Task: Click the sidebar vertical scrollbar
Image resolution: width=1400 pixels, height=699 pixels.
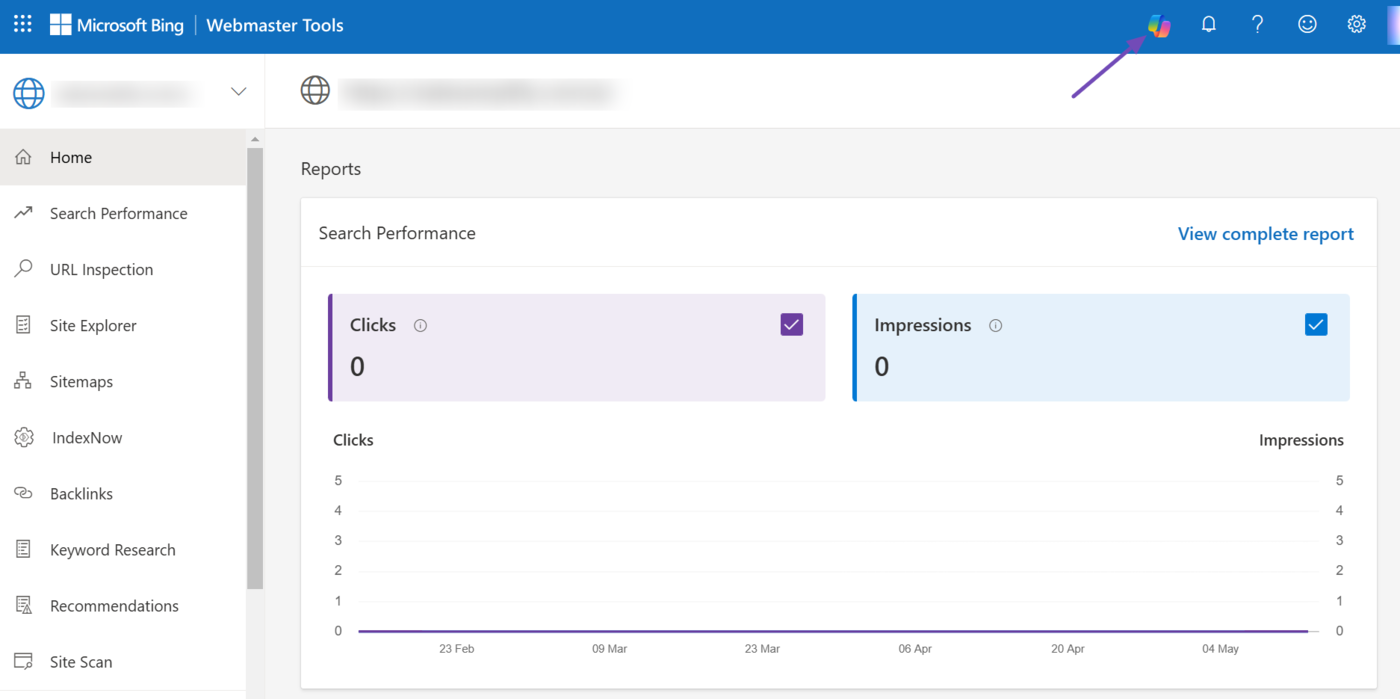Action: [255, 370]
